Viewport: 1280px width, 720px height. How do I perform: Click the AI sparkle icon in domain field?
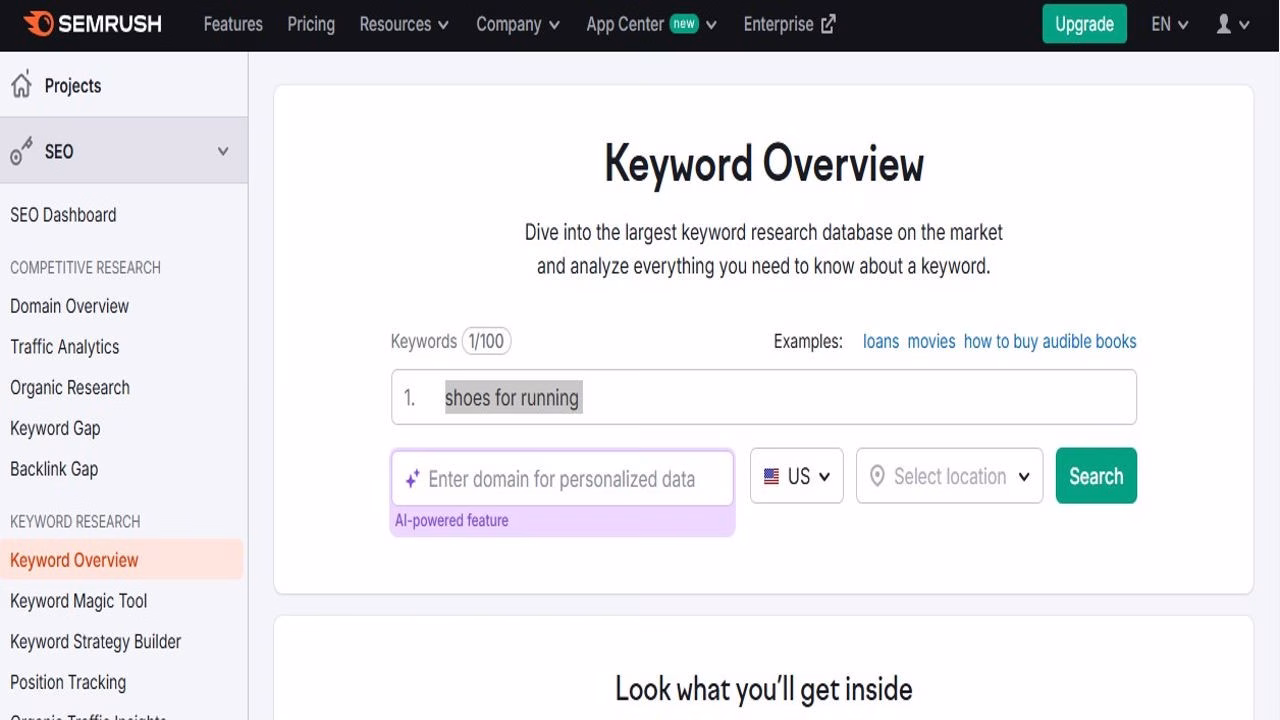(410, 479)
